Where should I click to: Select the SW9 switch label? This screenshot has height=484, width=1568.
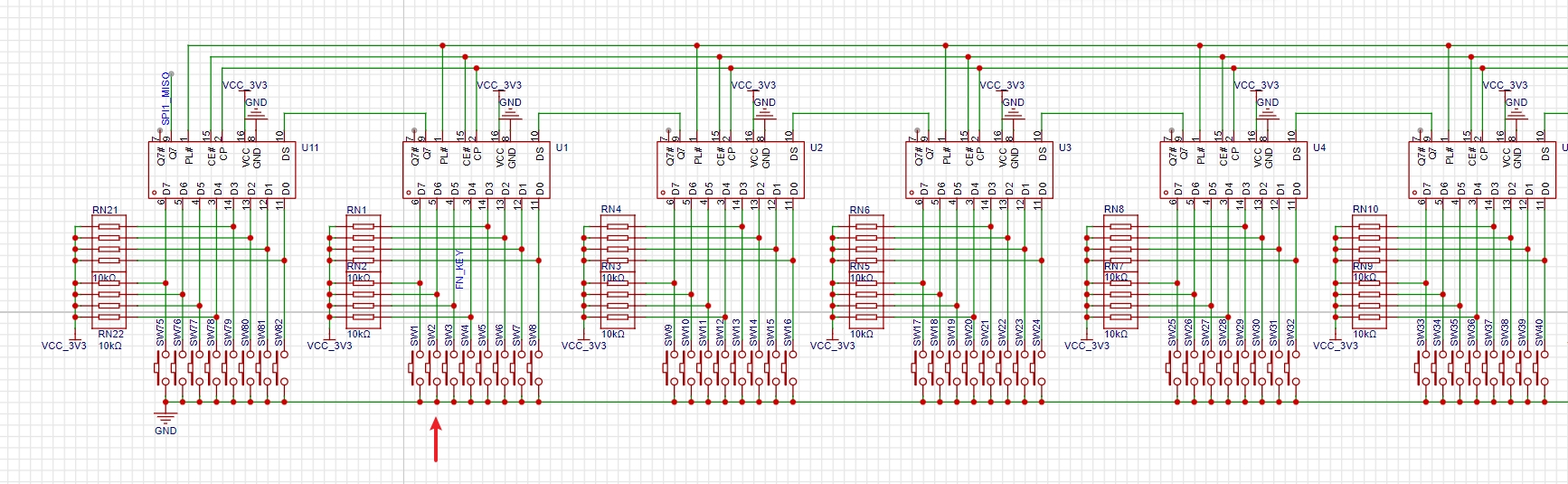point(669,336)
